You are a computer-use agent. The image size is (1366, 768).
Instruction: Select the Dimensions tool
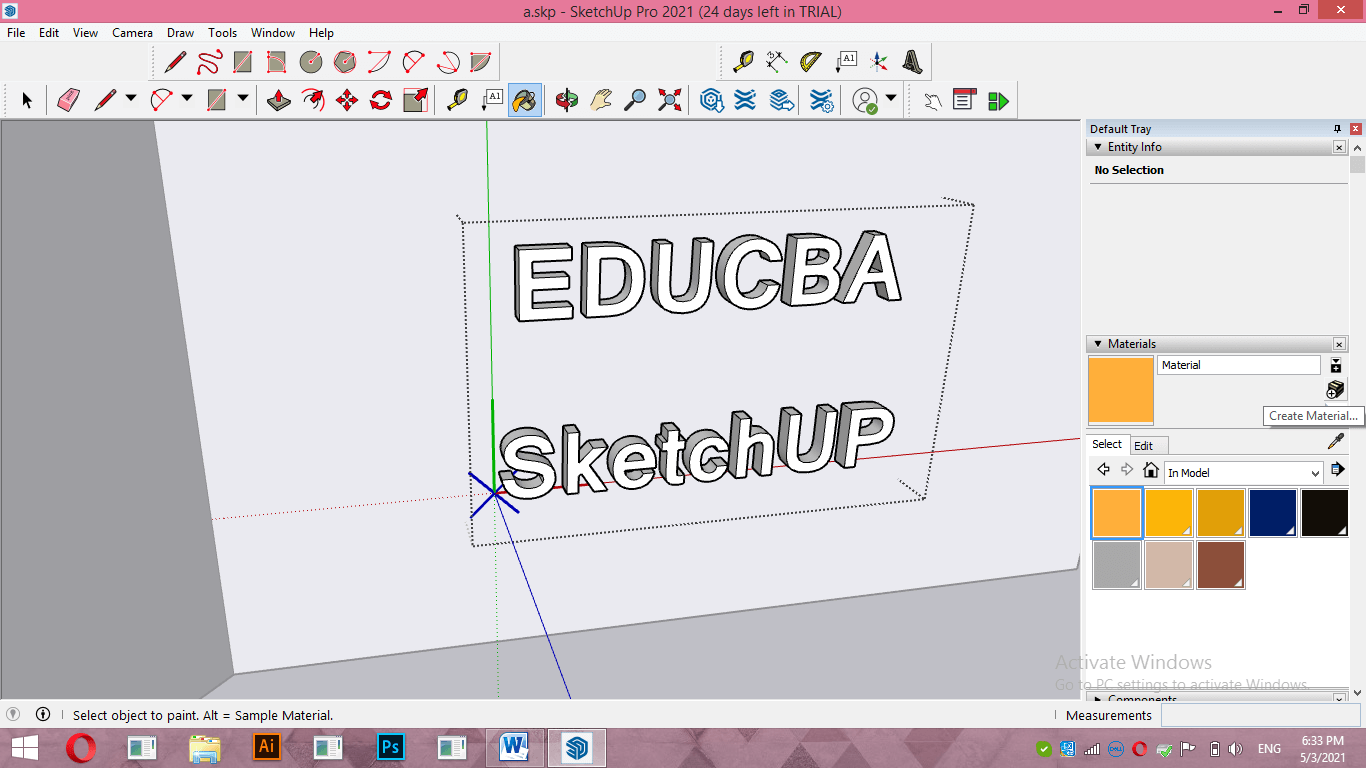point(777,62)
